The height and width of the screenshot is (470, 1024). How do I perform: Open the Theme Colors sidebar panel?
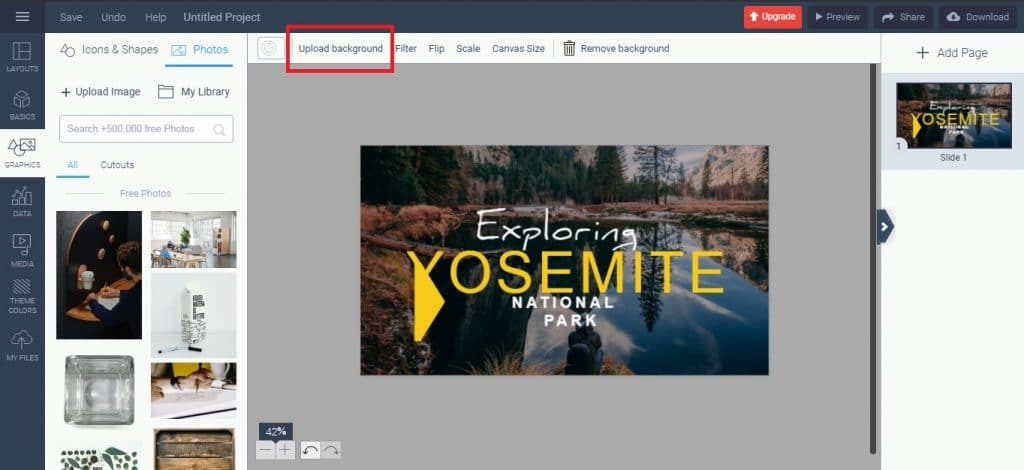[x=22, y=297]
